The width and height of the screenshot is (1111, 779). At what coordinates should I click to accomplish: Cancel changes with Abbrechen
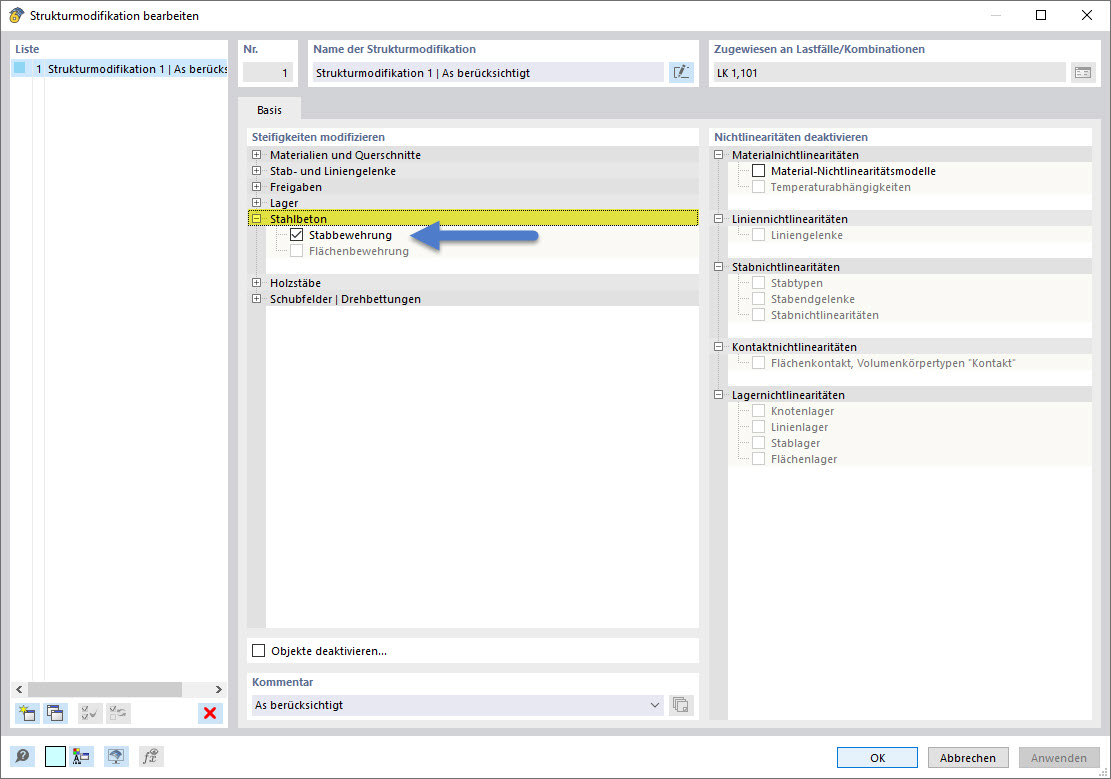[x=967, y=757]
